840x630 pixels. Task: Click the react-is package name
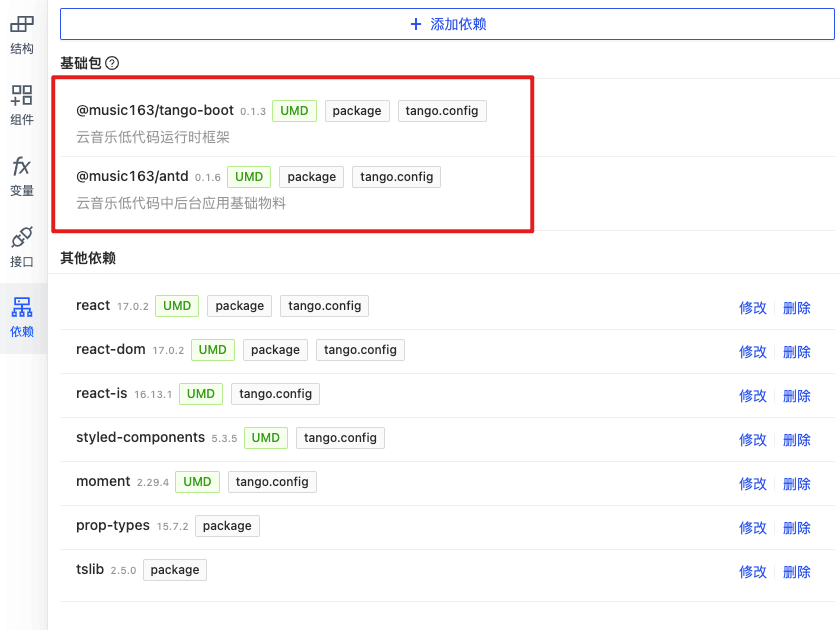pyautogui.click(x=102, y=393)
